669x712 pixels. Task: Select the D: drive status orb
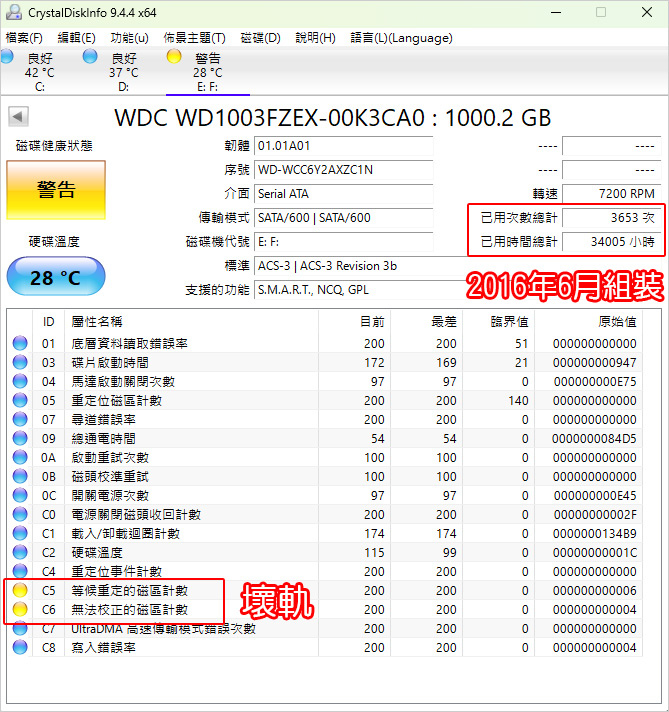point(90,56)
